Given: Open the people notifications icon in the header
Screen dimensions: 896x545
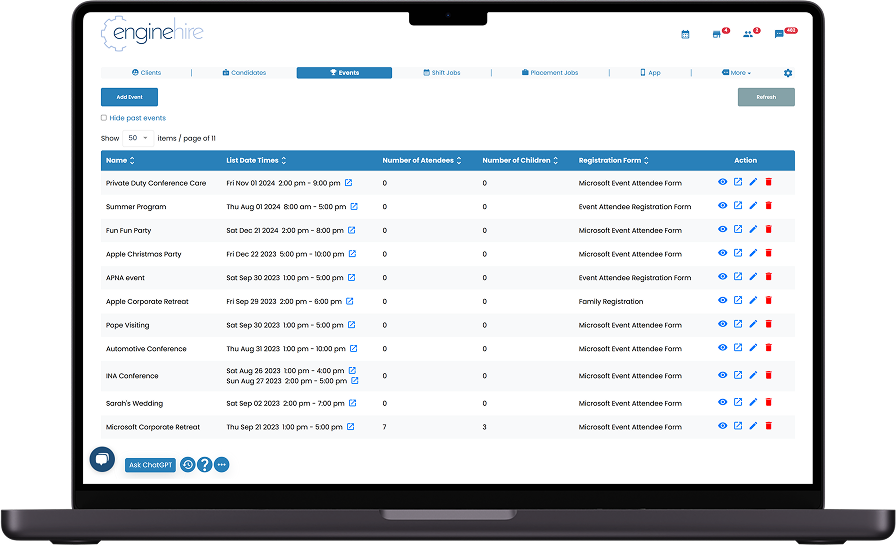Looking at the screenshot, I should [748, 34].
